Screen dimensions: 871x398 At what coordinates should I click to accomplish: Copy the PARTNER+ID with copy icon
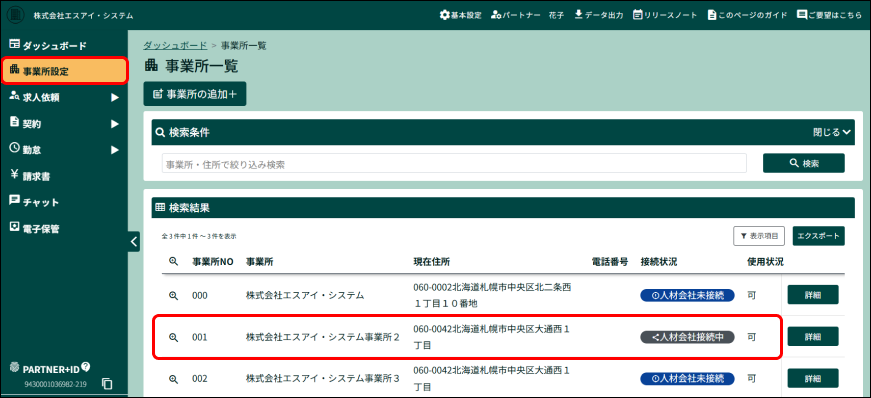(x=108, y=384)
